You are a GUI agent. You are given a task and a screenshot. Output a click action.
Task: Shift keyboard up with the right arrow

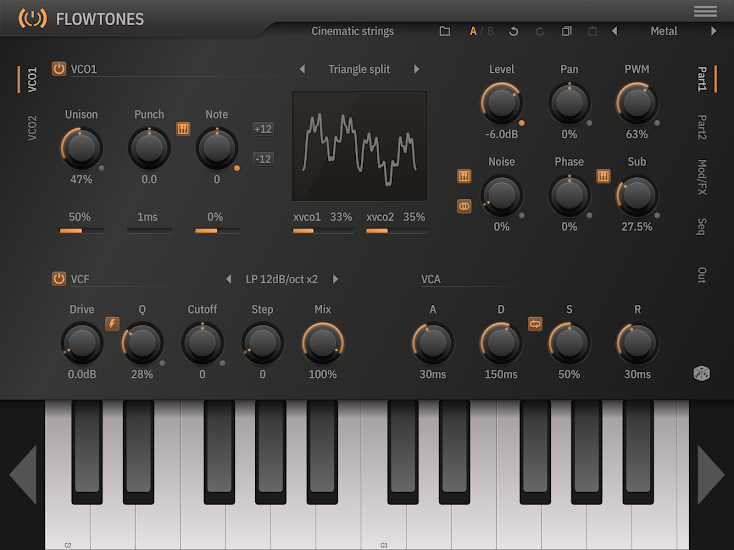point(711,475)
